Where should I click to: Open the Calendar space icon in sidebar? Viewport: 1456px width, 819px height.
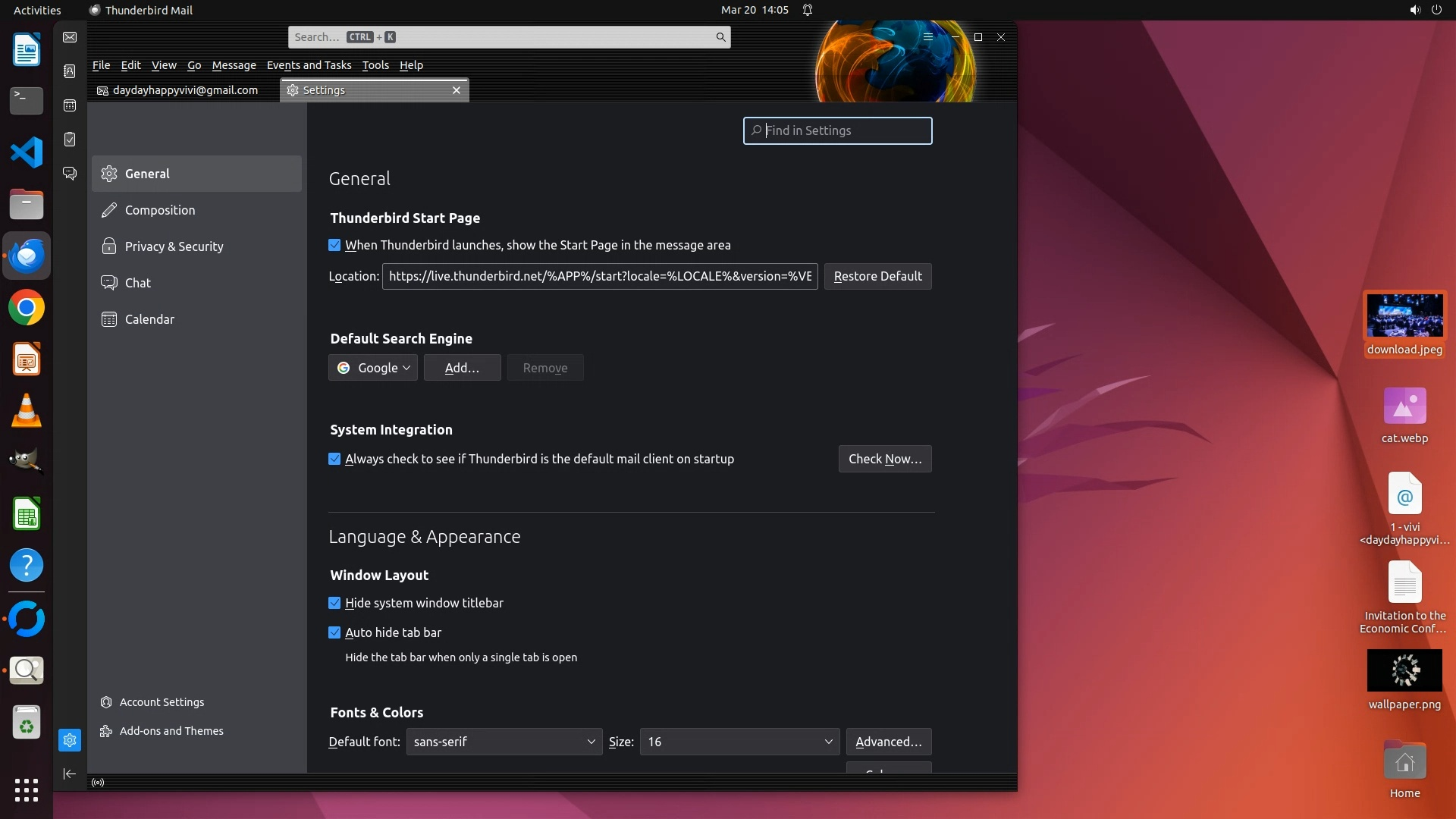[70, 105]
